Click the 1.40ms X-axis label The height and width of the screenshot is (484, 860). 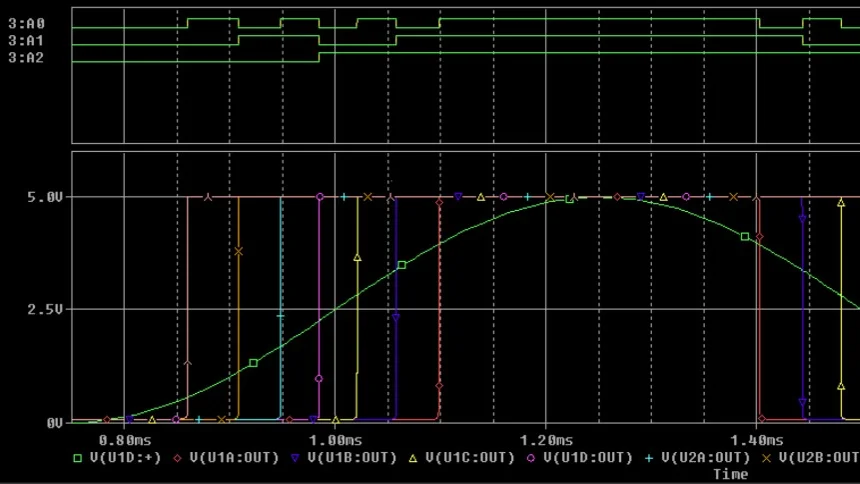coord(757,440)
